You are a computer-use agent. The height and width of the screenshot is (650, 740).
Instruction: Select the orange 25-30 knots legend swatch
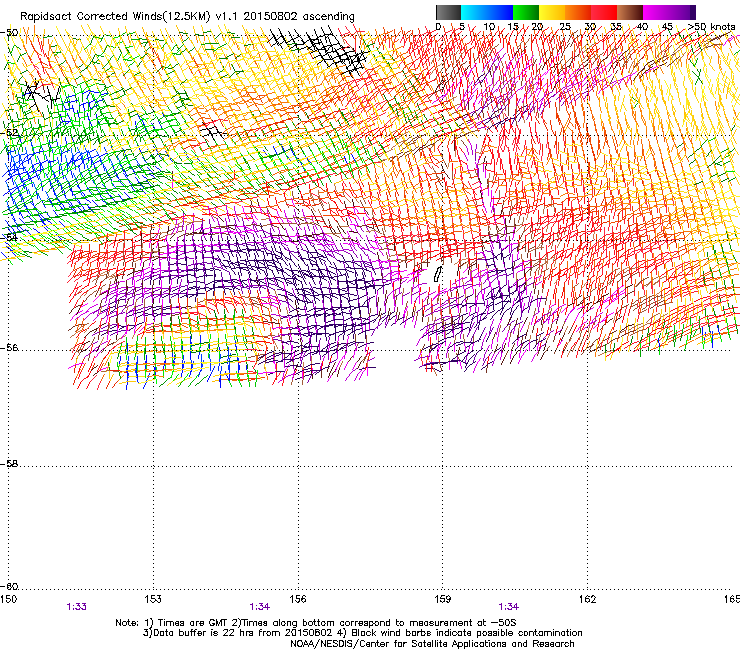click(578, 12)
